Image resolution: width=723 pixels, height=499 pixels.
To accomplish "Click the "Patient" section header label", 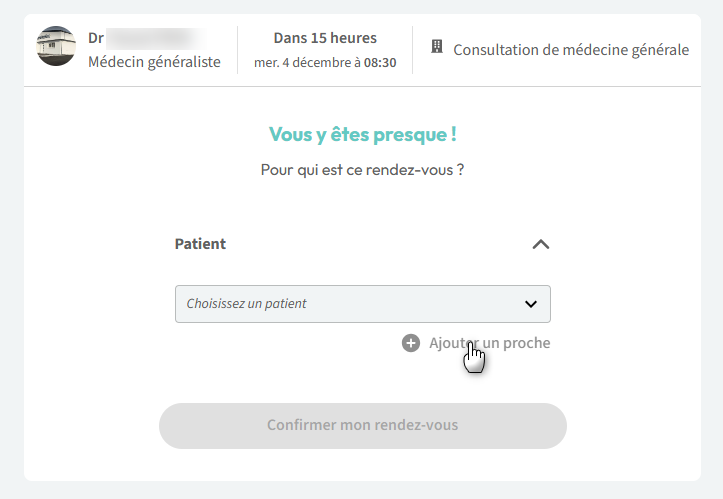I will [200, 244].
